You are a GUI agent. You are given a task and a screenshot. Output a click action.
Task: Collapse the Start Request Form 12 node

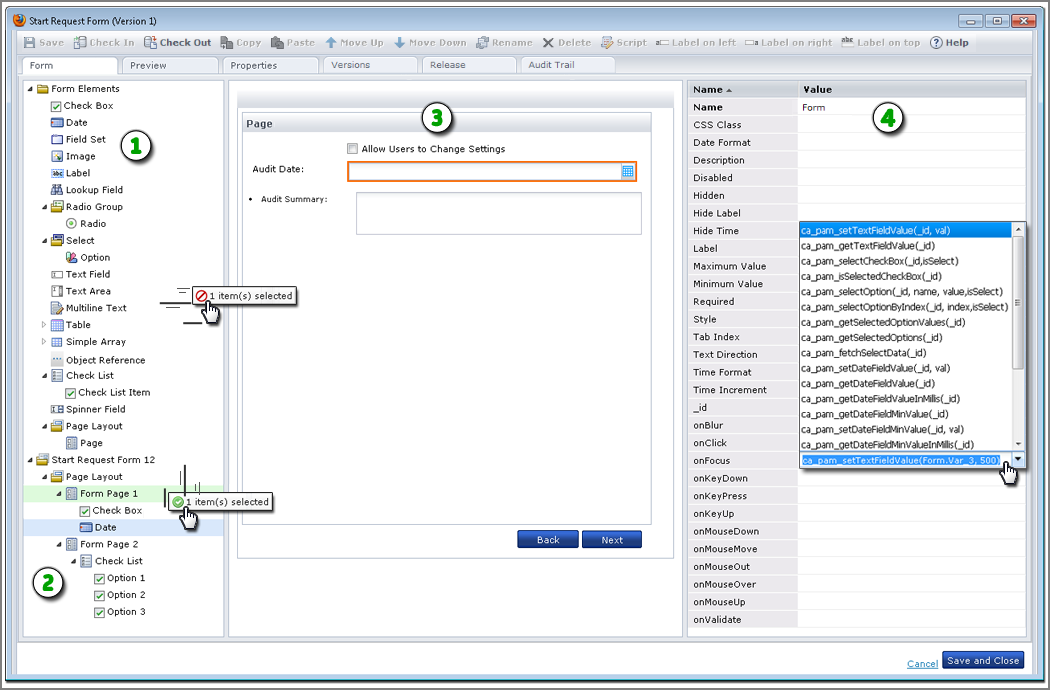(x=31, y=459)
